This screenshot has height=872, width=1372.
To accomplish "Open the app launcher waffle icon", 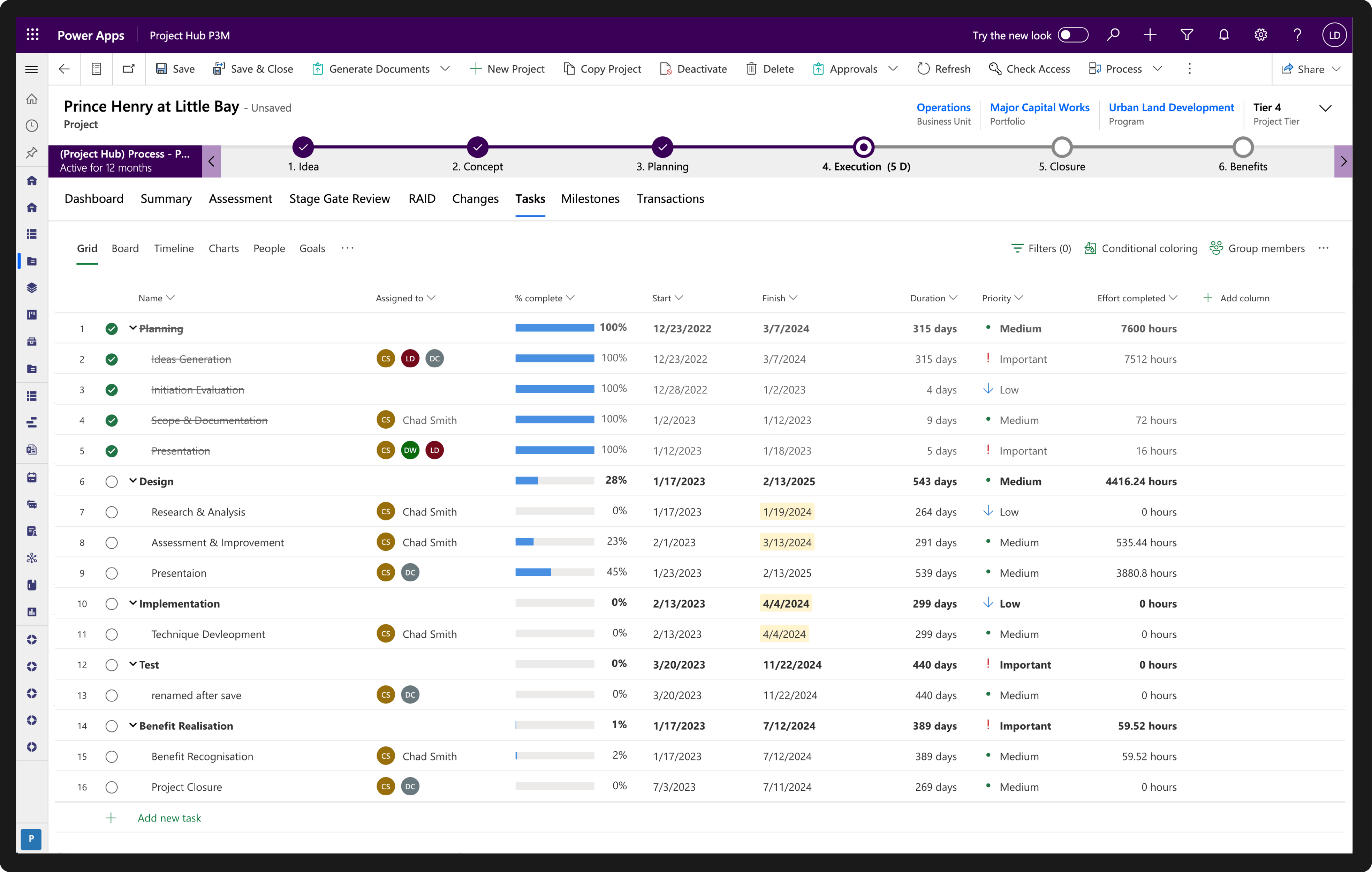I will 32,35.
